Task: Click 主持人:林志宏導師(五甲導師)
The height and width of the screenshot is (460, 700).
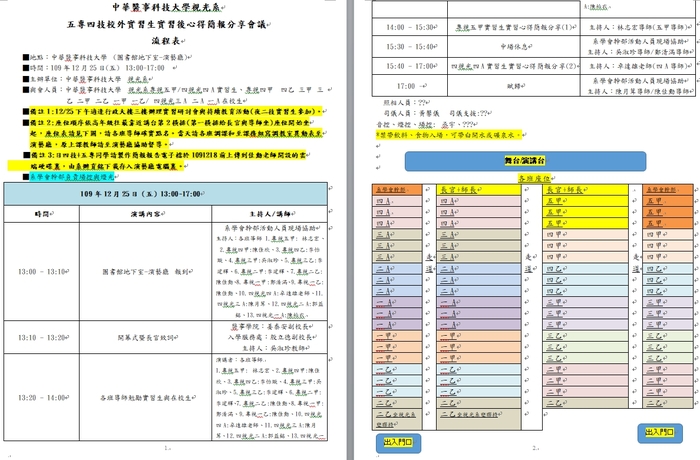Action: pos(638,27)
